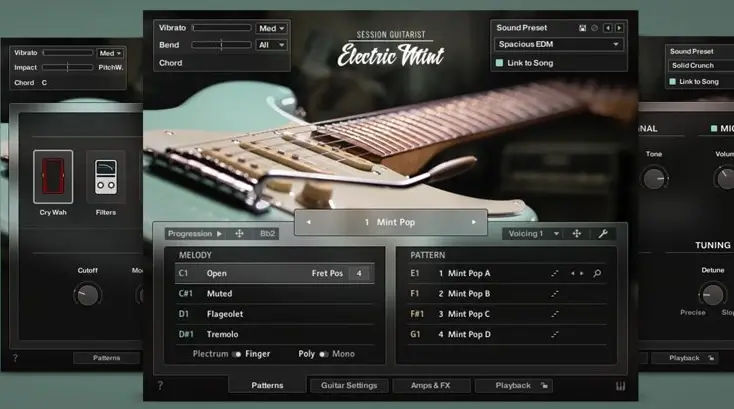The height and width of the screenshot is (409, 734).
Task: Click the Progression play arrow
Action: [x=219, y=234]
